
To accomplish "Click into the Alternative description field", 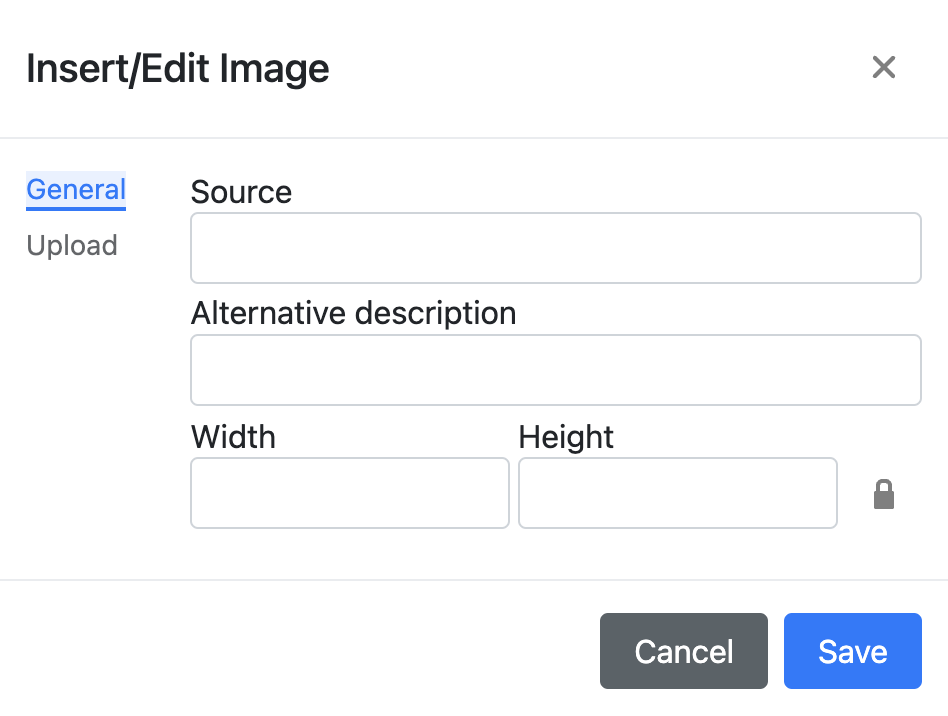I will tap(556, 369).
